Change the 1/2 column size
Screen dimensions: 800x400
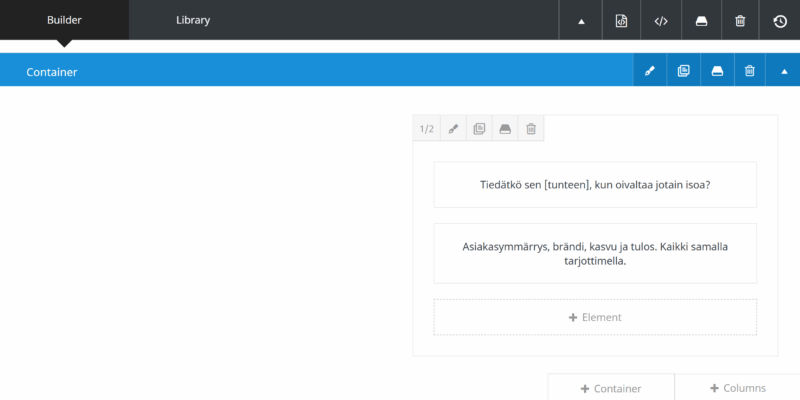tap(427, 129)
